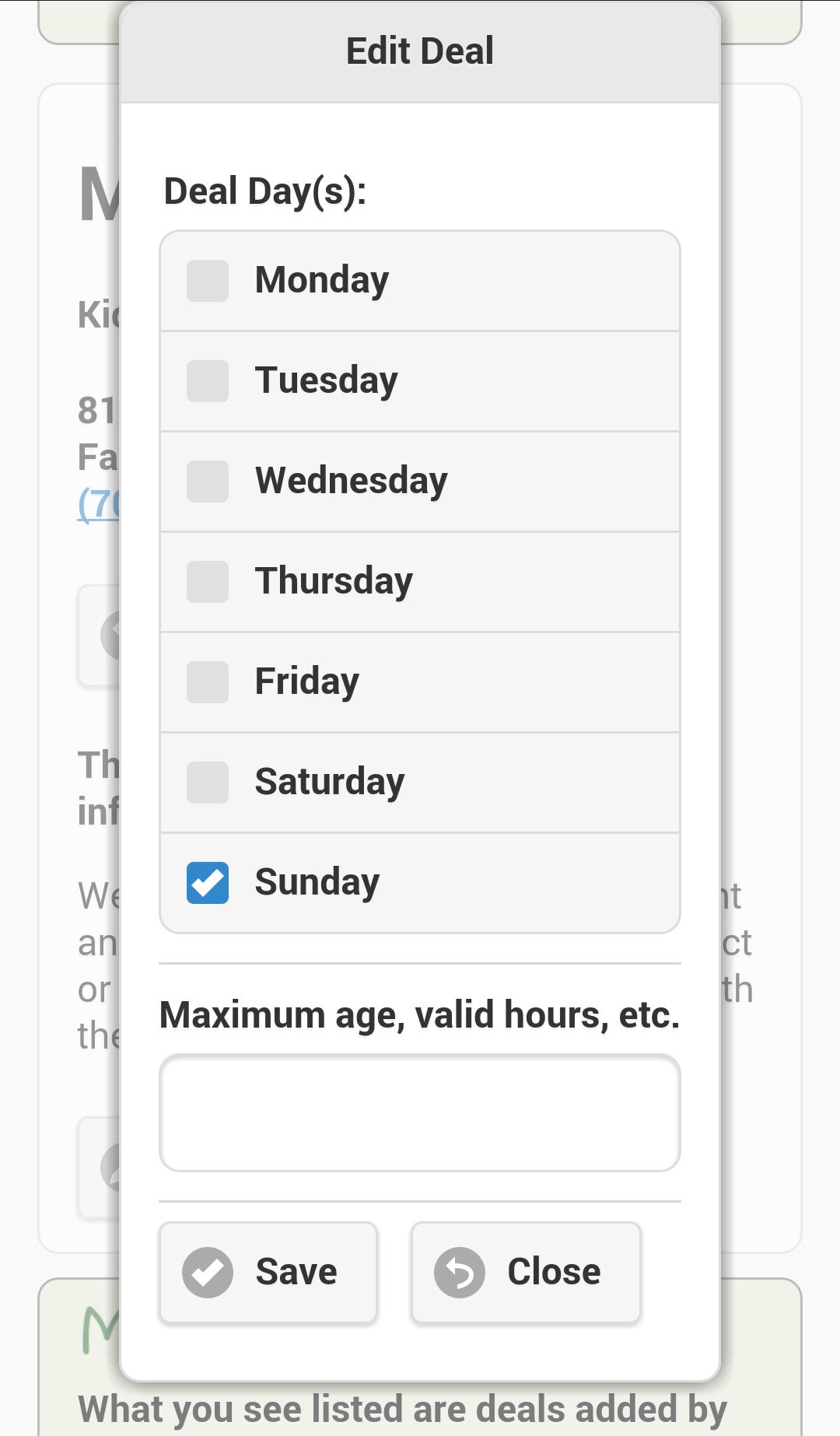Enable the Tuesday deal day checkbox
Screen dimensions: 840x1436
tap(208, 381)
